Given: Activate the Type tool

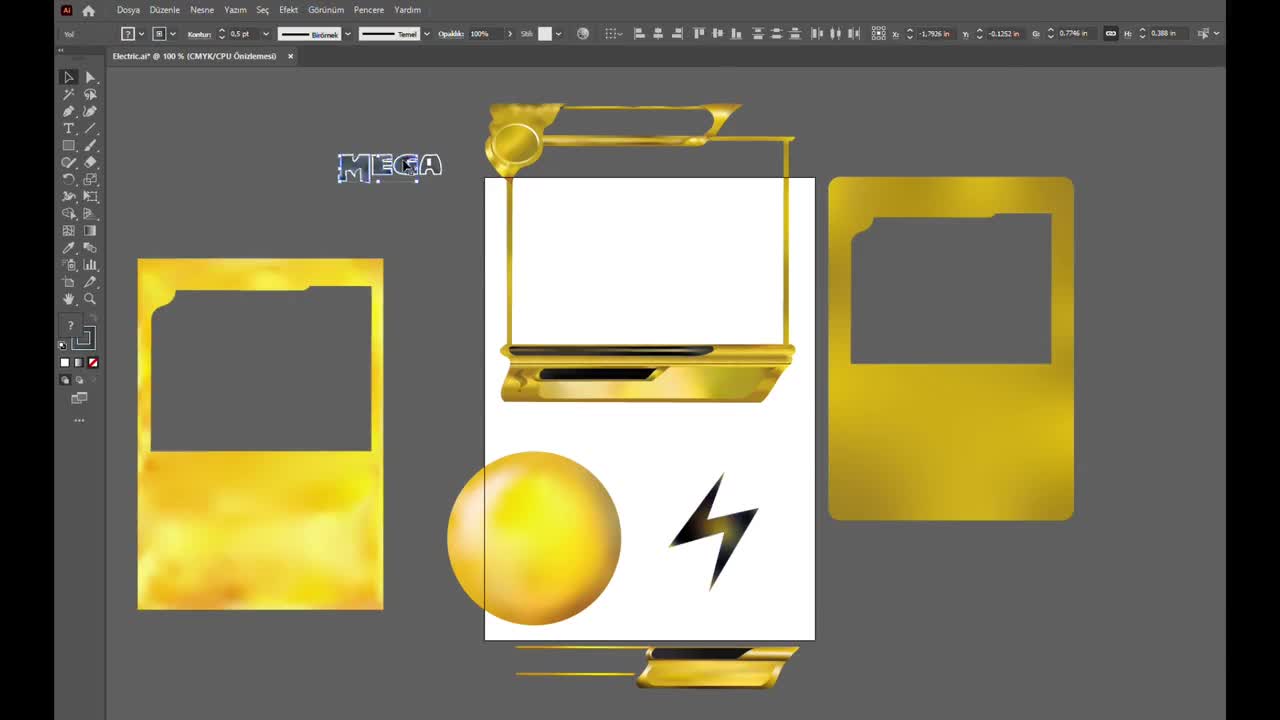Looking at the screenshot, I should click(x=68, y=128).
